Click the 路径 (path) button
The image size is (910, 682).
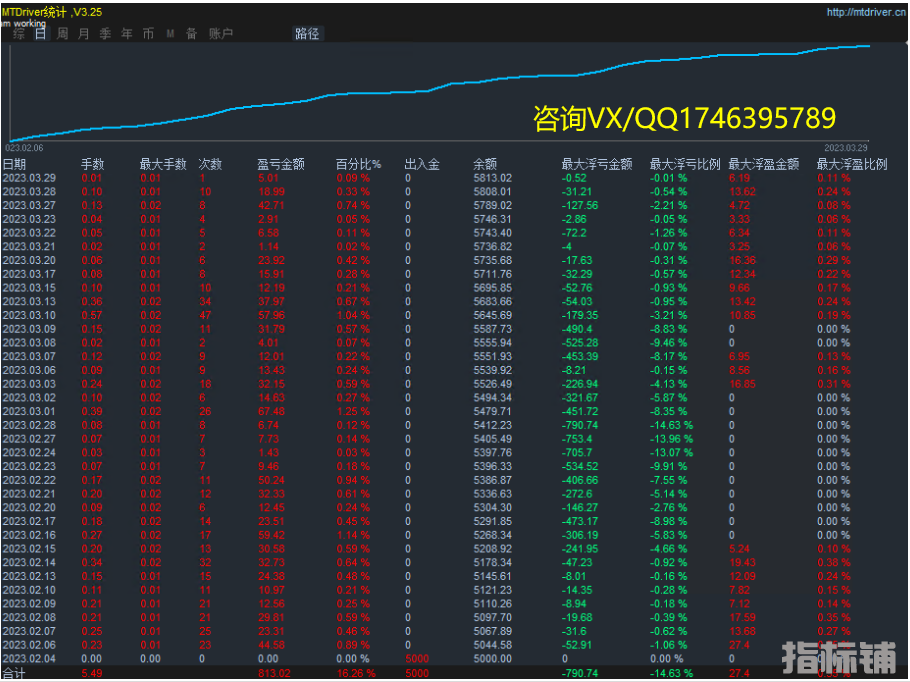click(307, 34)
